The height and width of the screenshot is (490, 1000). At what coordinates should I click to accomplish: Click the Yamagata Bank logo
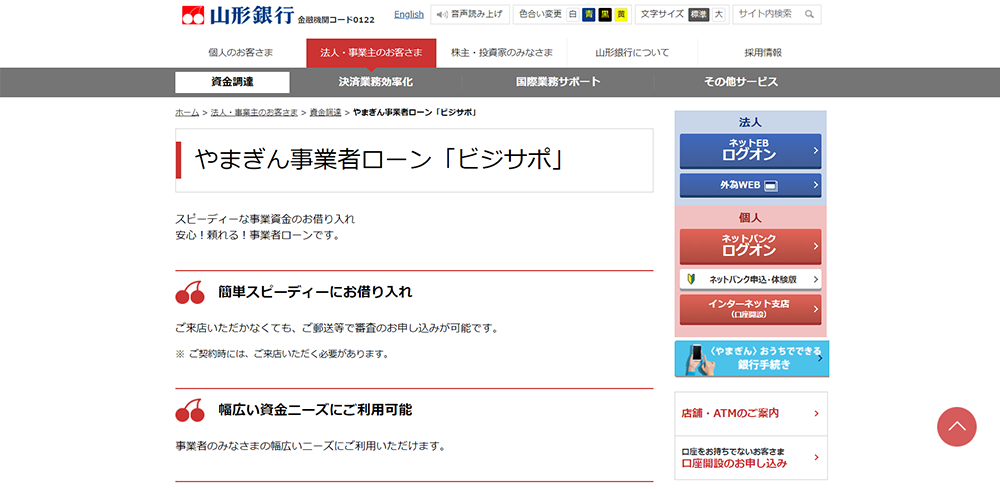pos(237,15)
